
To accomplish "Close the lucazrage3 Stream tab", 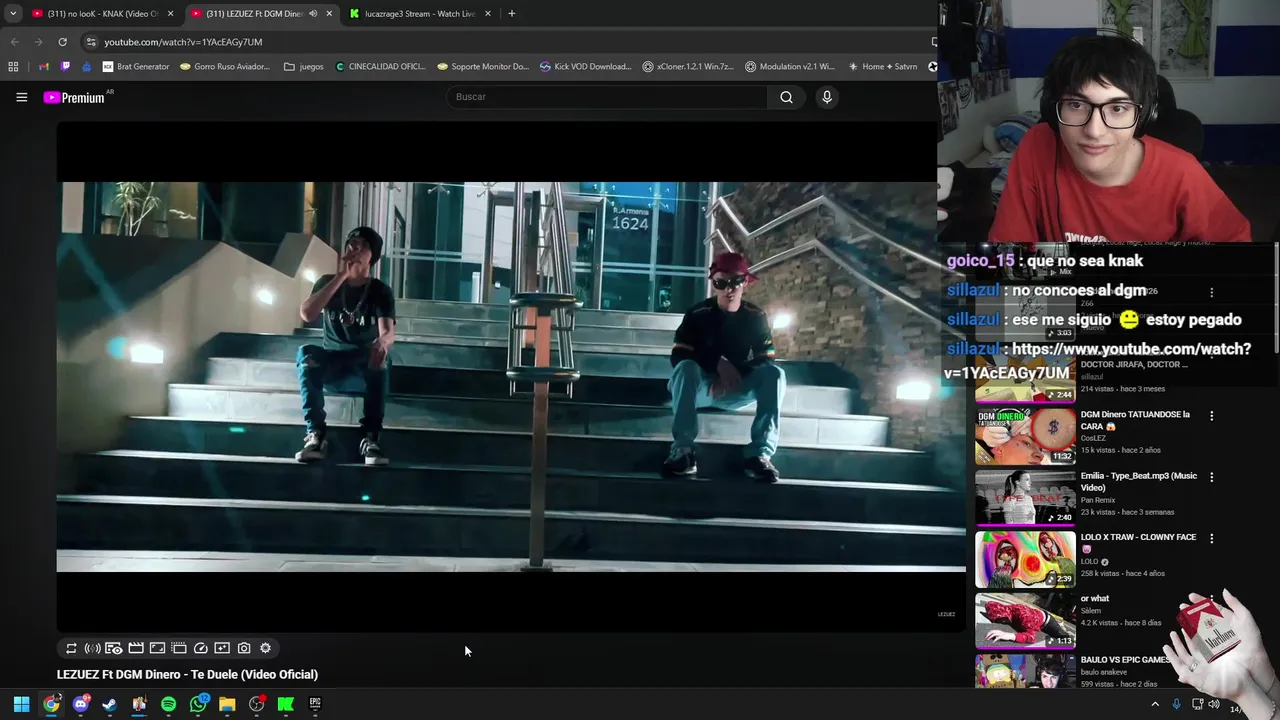I will pos(488,14).
